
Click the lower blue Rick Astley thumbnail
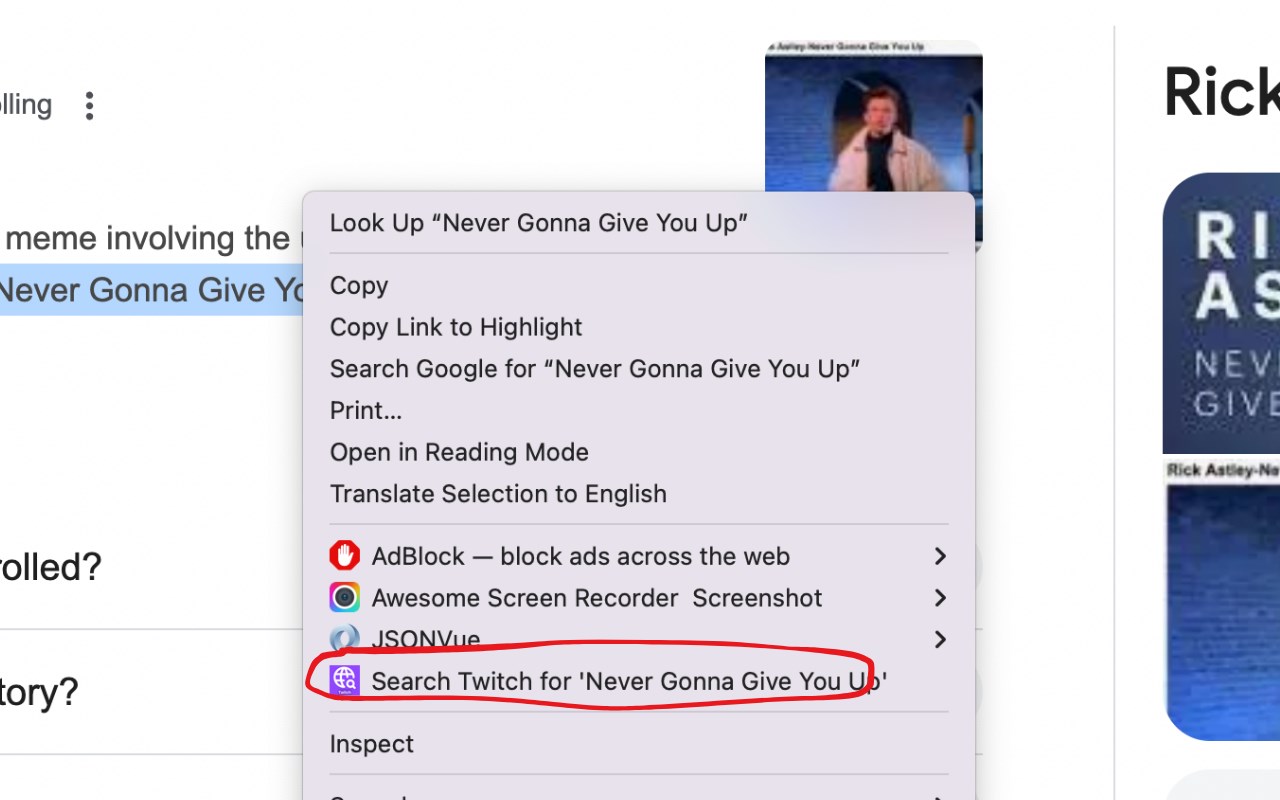(x=1222, y=600)
